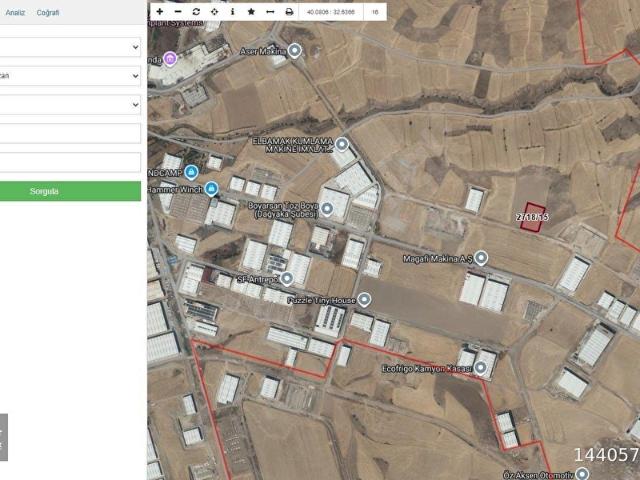Click the lower empty text field above Sorgula

70,162
